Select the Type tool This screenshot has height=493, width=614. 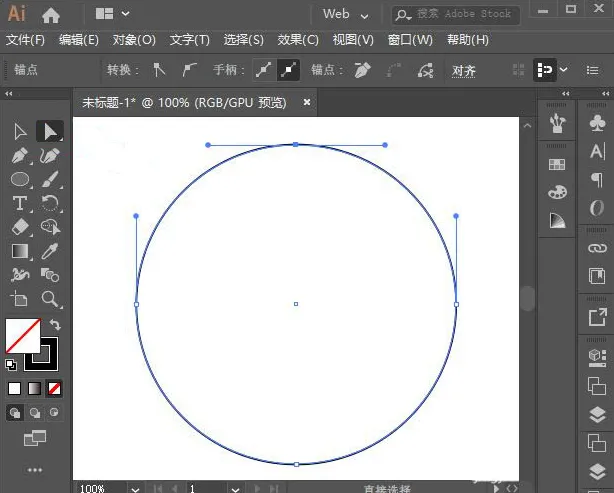(x=19, y=203)
